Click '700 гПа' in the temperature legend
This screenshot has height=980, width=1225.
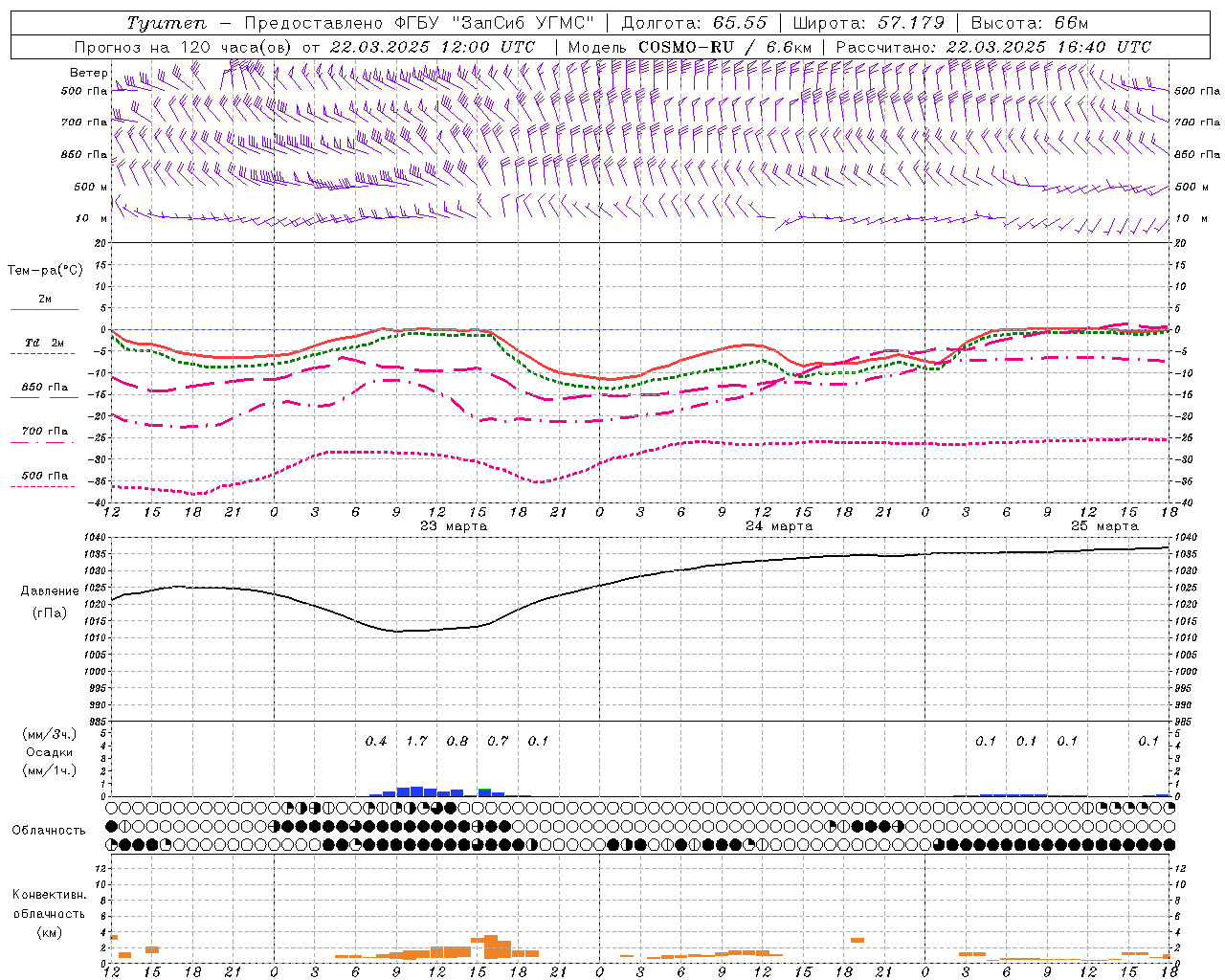pos(44,432)
